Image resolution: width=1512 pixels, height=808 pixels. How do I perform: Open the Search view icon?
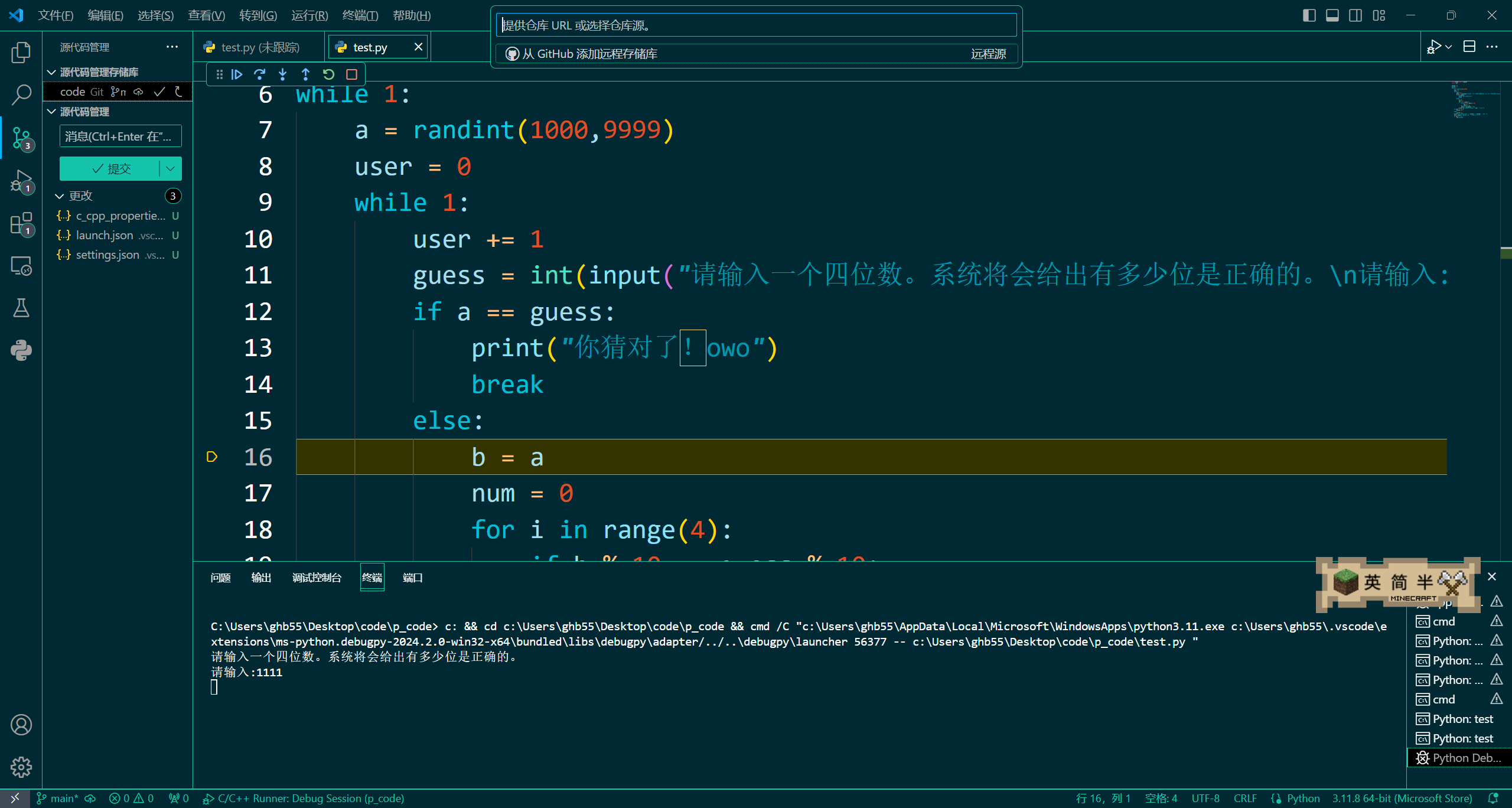click(x=21, y=95)
